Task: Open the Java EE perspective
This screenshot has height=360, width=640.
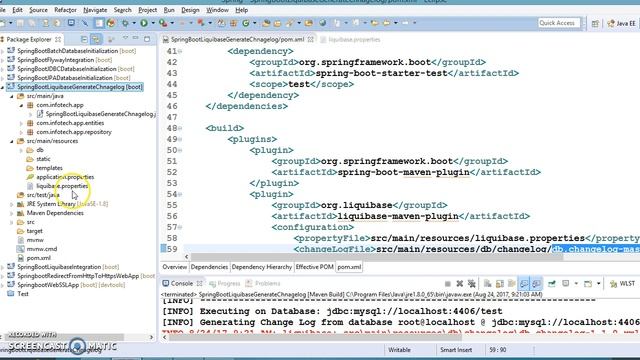Action: 622,24
